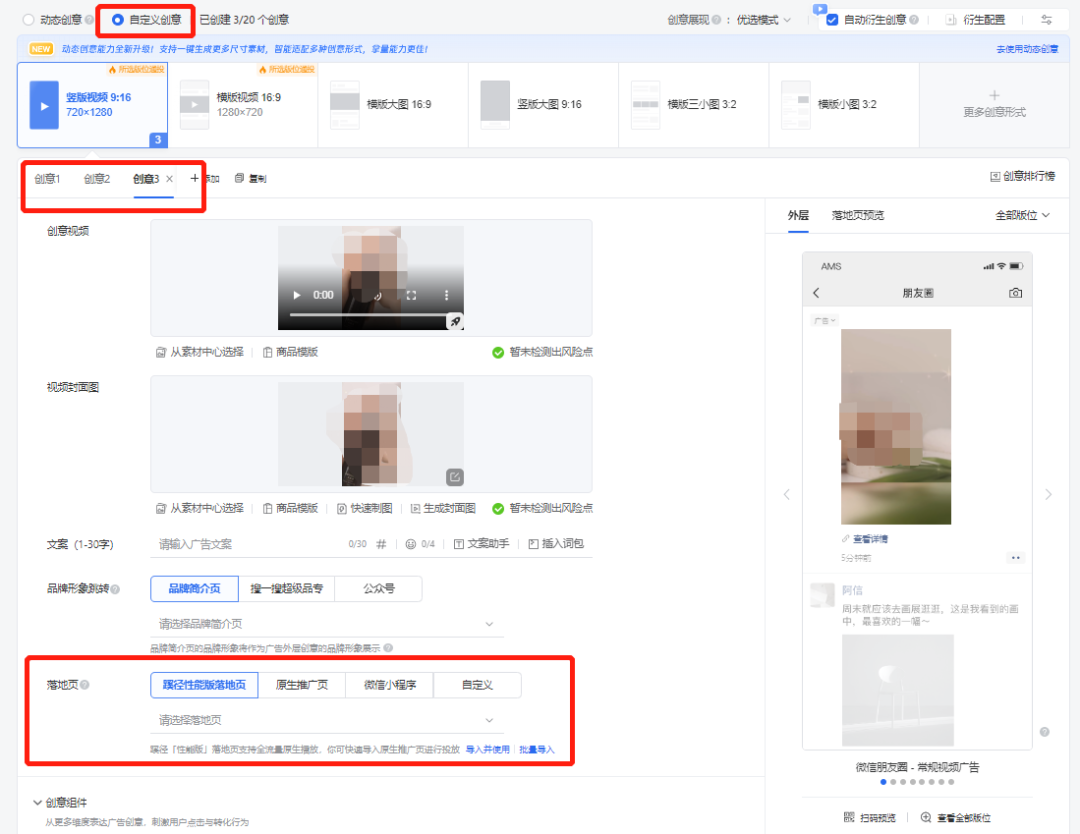Uncheck the 自动衍生创意 checkbox
The image size is (1080, 834).
coord(832,19)
